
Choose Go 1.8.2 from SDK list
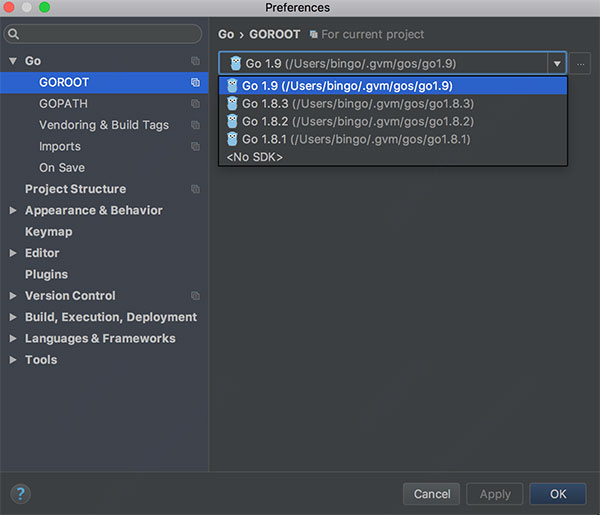[x=393, y=121]
